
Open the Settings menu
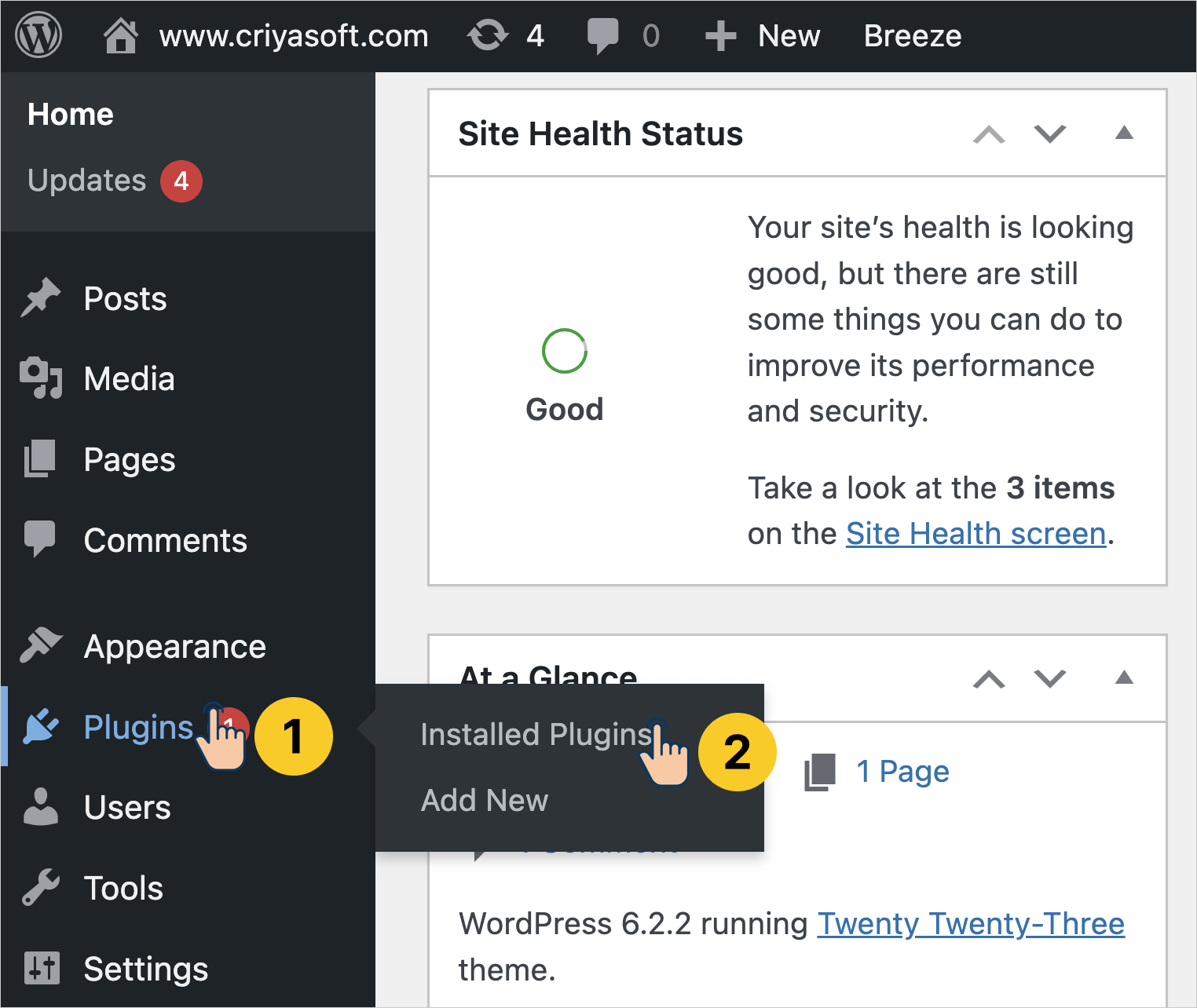(x=146, y=970)
